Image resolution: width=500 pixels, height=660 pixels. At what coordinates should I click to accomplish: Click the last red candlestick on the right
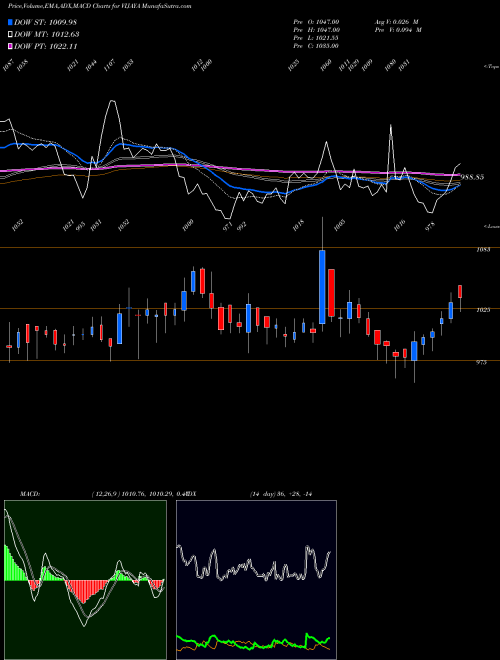(460, 291)
